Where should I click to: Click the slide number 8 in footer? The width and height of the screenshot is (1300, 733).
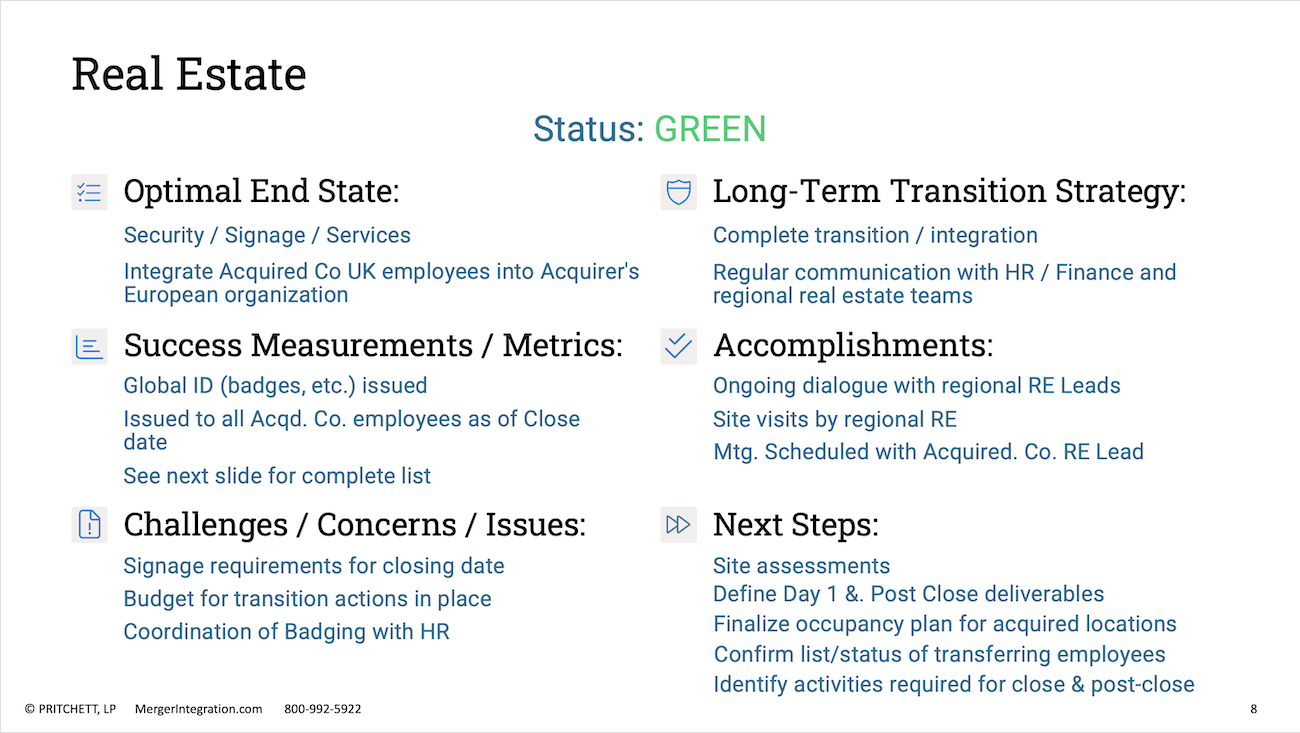[1254, 709]
